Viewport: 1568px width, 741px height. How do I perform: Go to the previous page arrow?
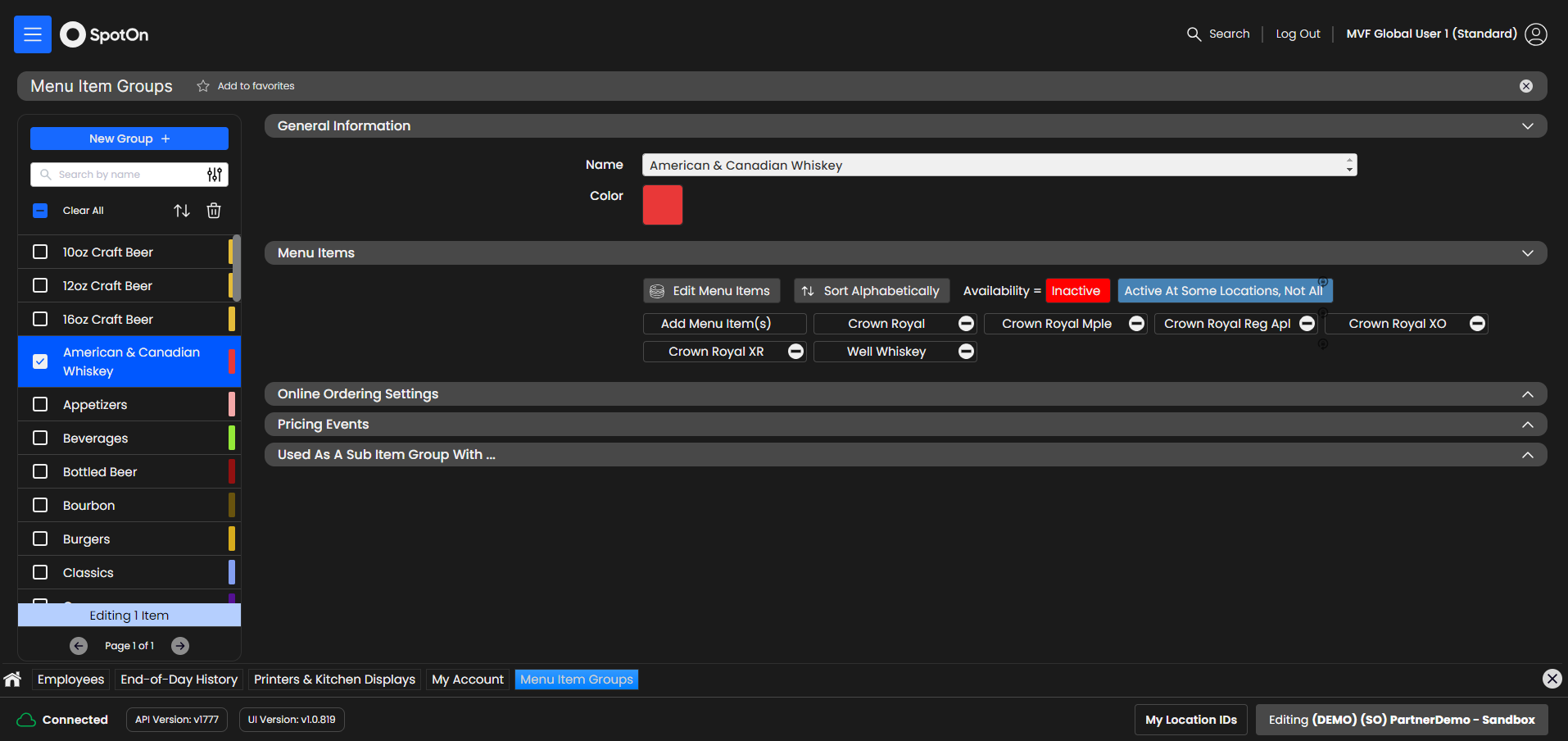coord(79,646)
